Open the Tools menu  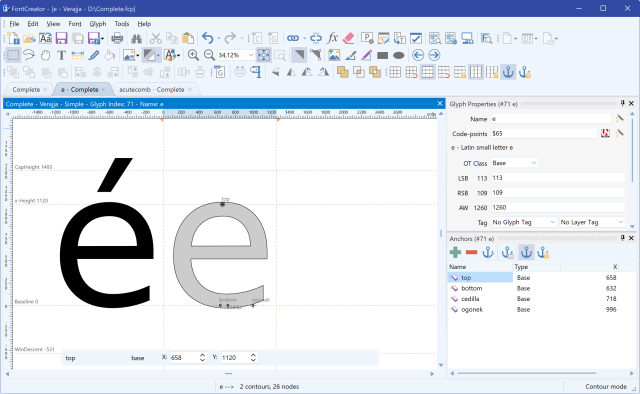(122, 24)
